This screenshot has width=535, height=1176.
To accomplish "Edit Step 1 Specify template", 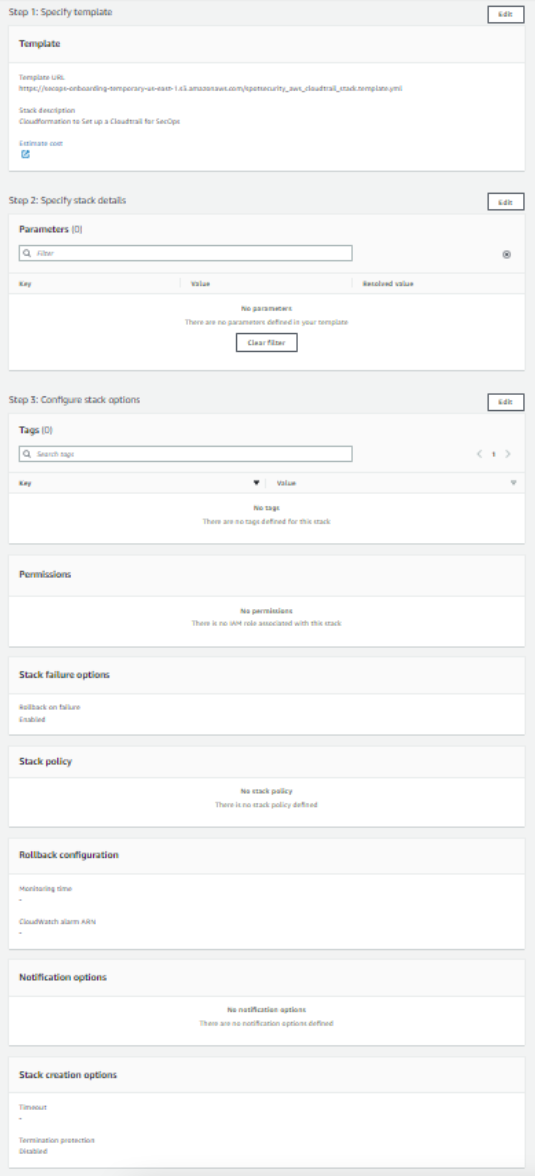I will (506, 14).
